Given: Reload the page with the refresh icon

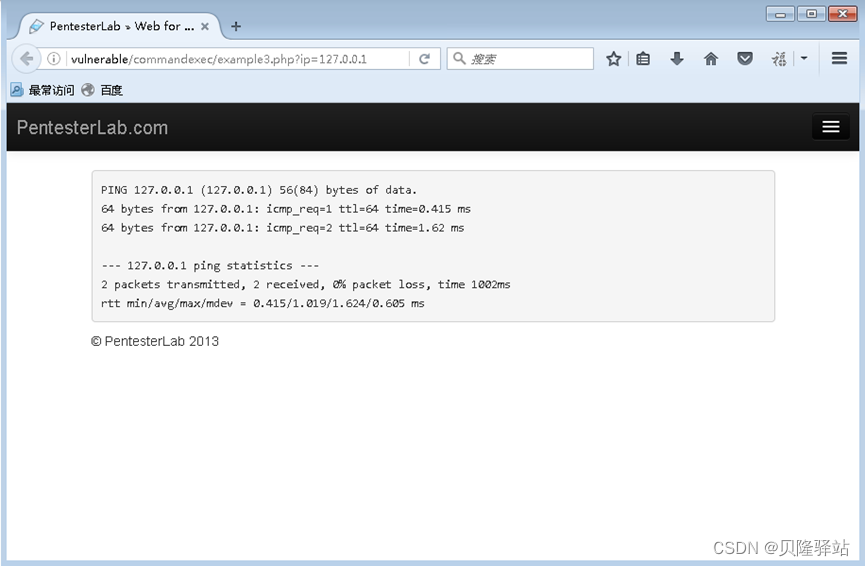Looking at the screenshot, I should [x=424, y=59].
